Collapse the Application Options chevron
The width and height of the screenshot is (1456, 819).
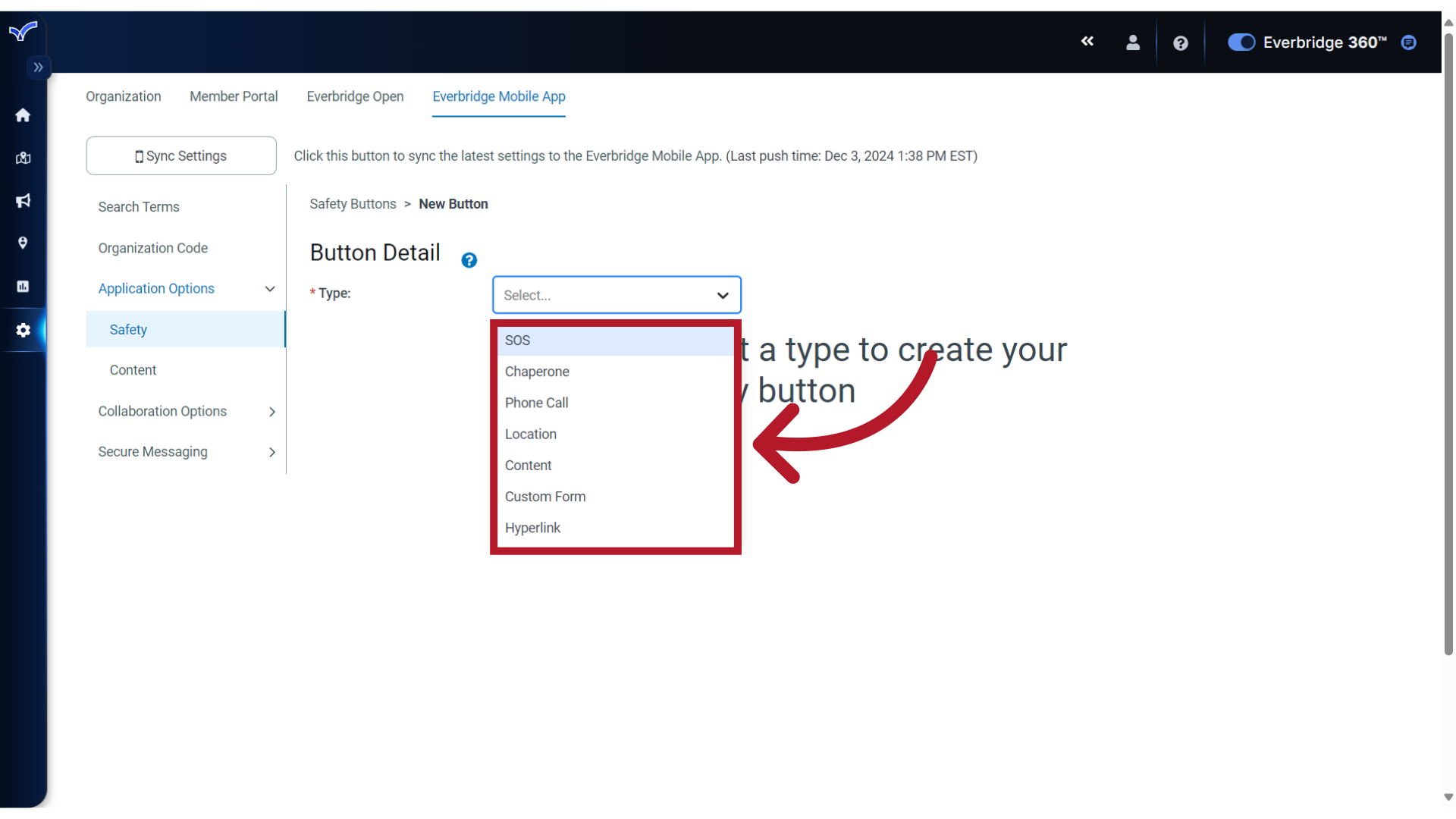tap(270, 289)
